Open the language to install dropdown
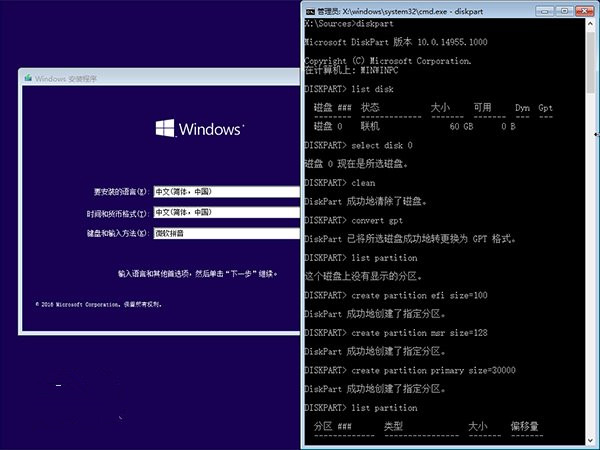 click(x=227, y=192)
